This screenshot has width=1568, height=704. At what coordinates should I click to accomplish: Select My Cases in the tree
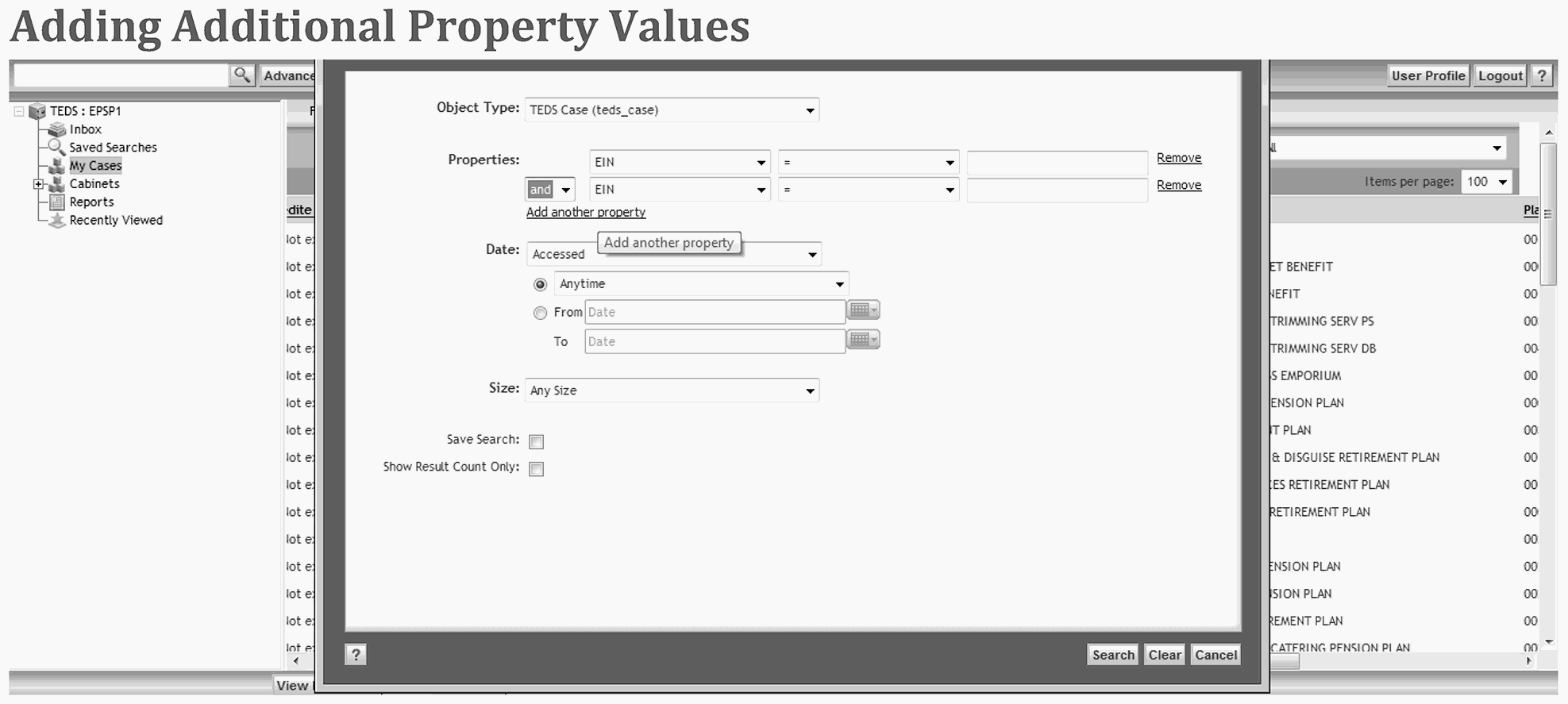[95, 166]
